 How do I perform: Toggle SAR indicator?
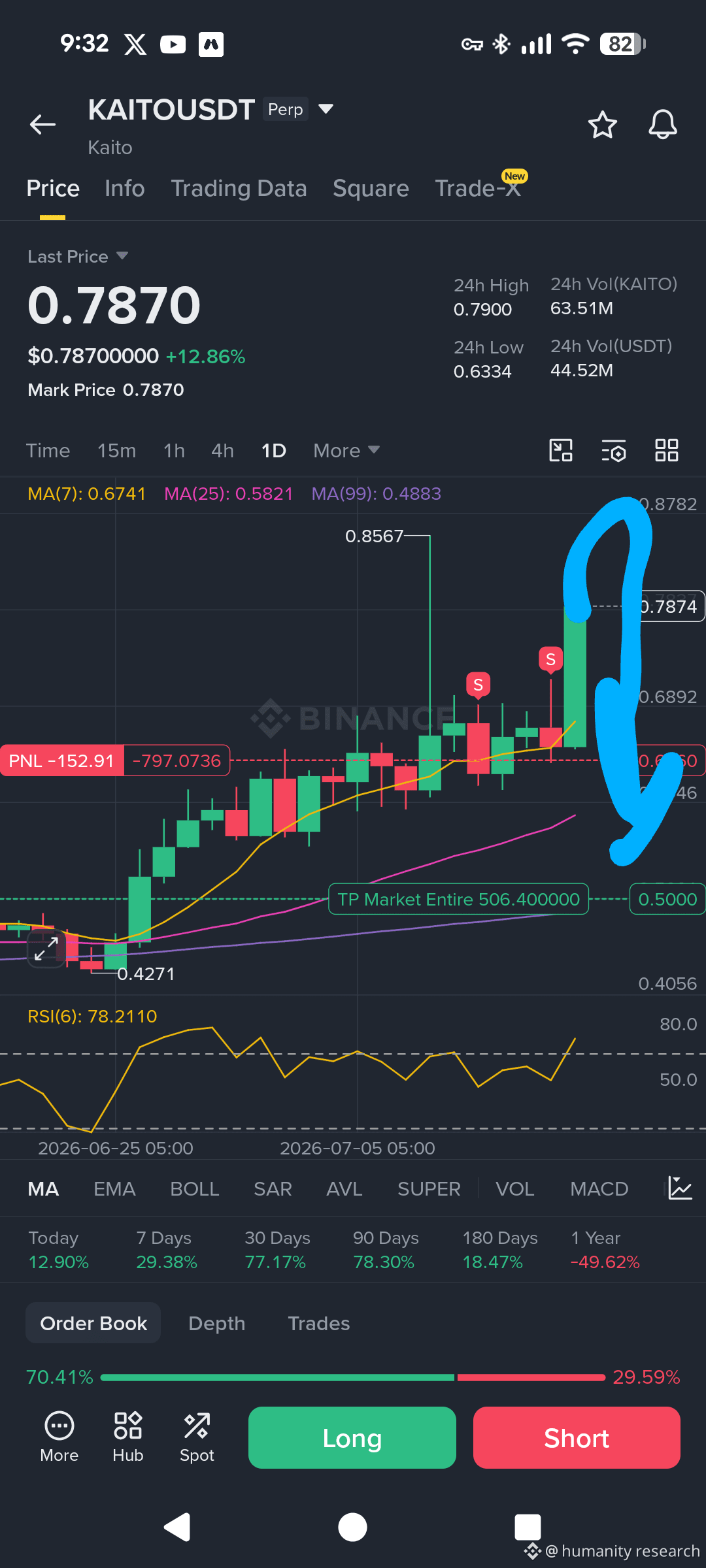(273, 1188)
